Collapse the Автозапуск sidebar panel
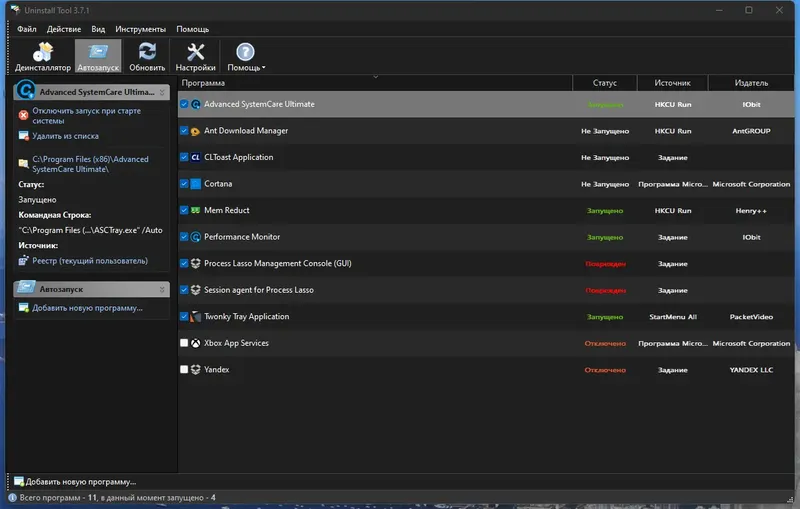The height and width of the screenshot is (509, 800). [162, 289]
